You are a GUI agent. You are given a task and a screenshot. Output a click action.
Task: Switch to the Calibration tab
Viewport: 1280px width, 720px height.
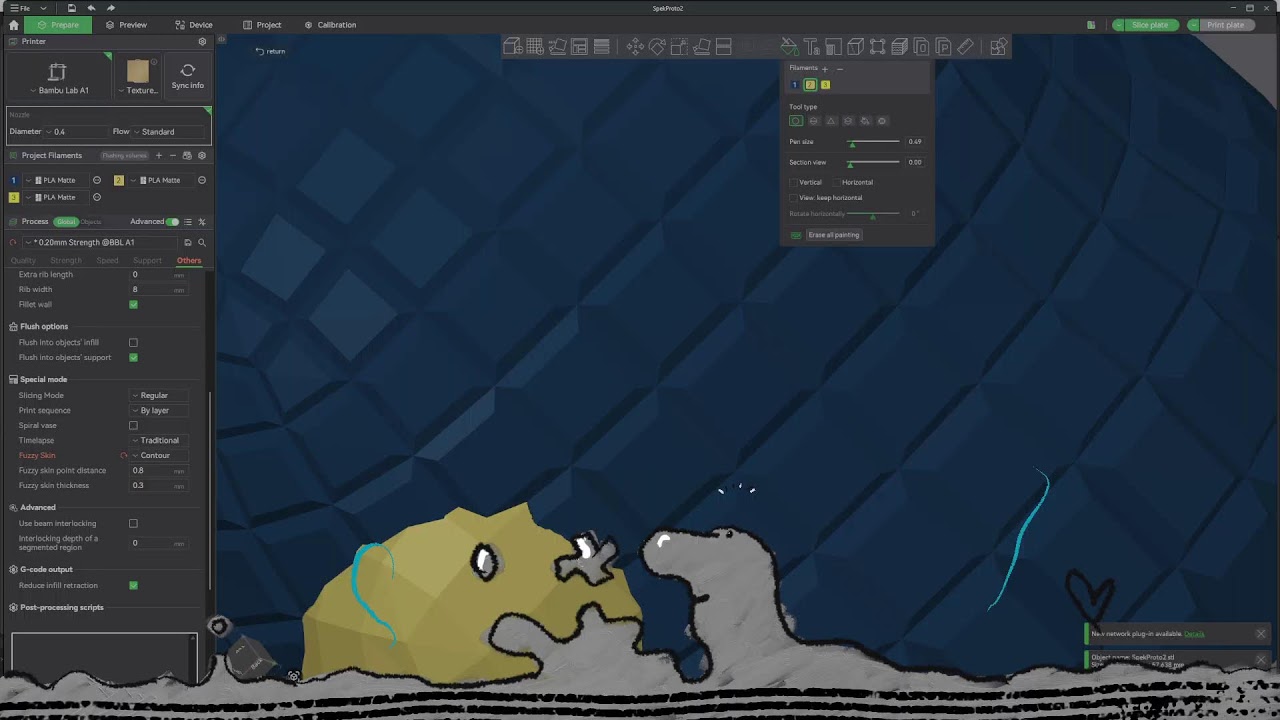point(330,25)
